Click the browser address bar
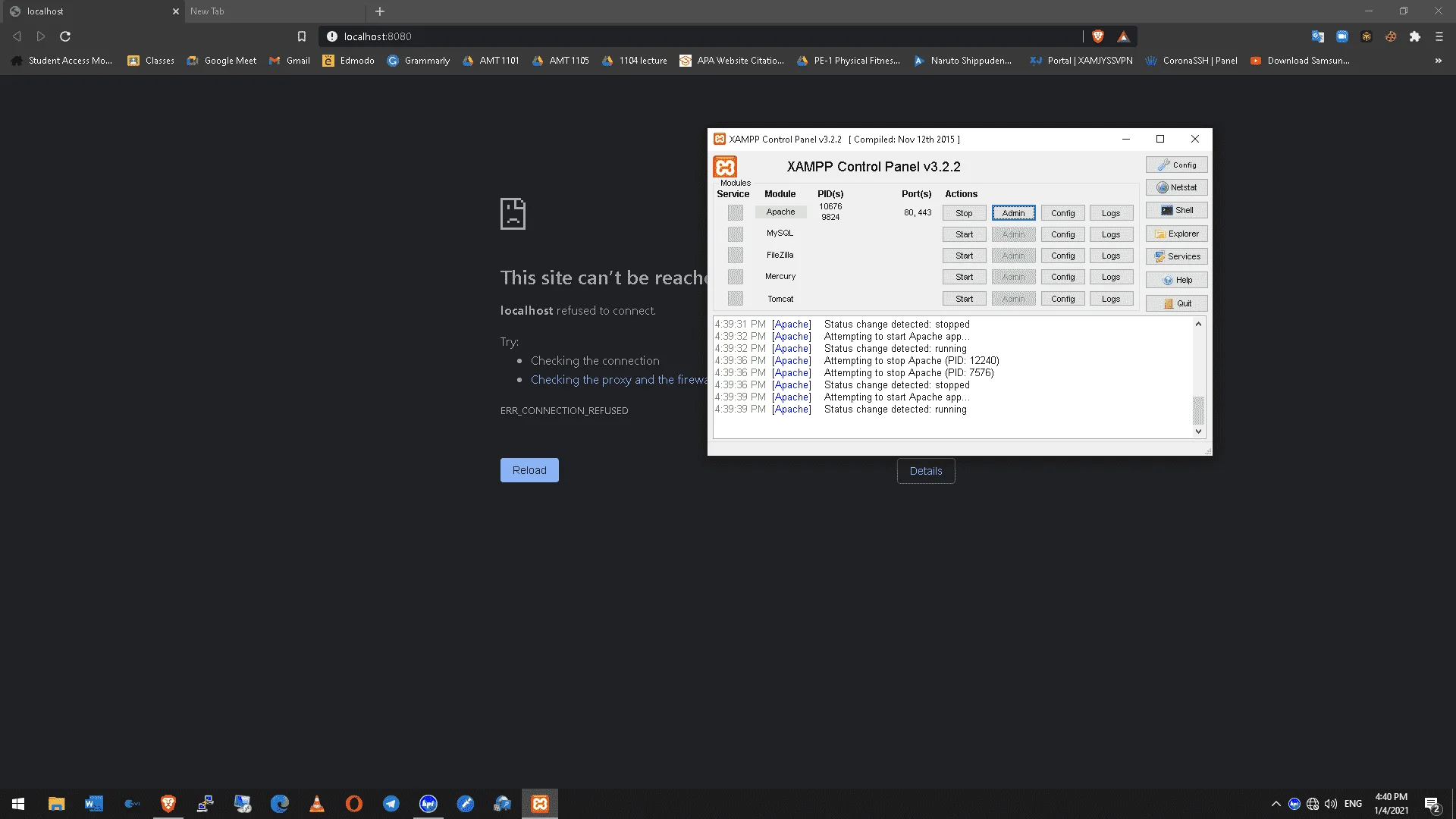1456x819 pixels. tap(705, 36)
